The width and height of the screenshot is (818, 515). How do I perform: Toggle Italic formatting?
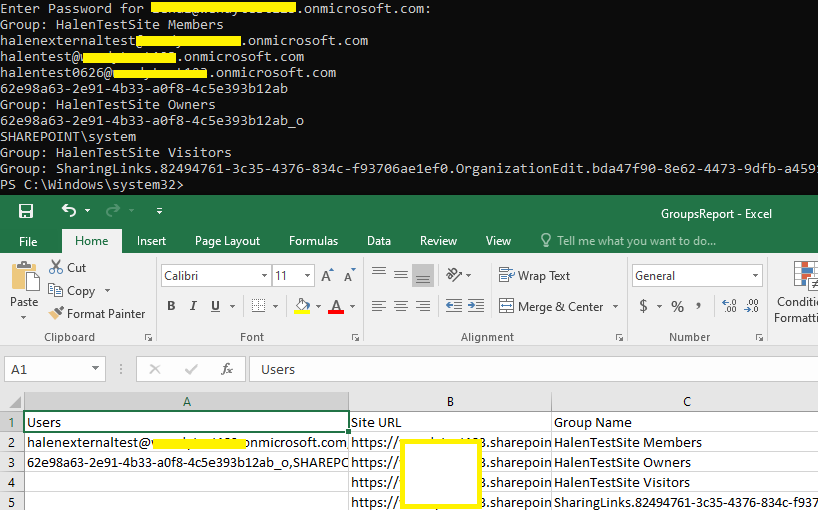tap(193, 306)
